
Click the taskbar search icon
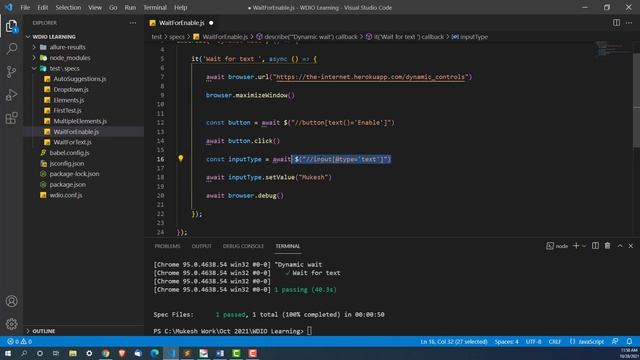click(x=24, y=353)
